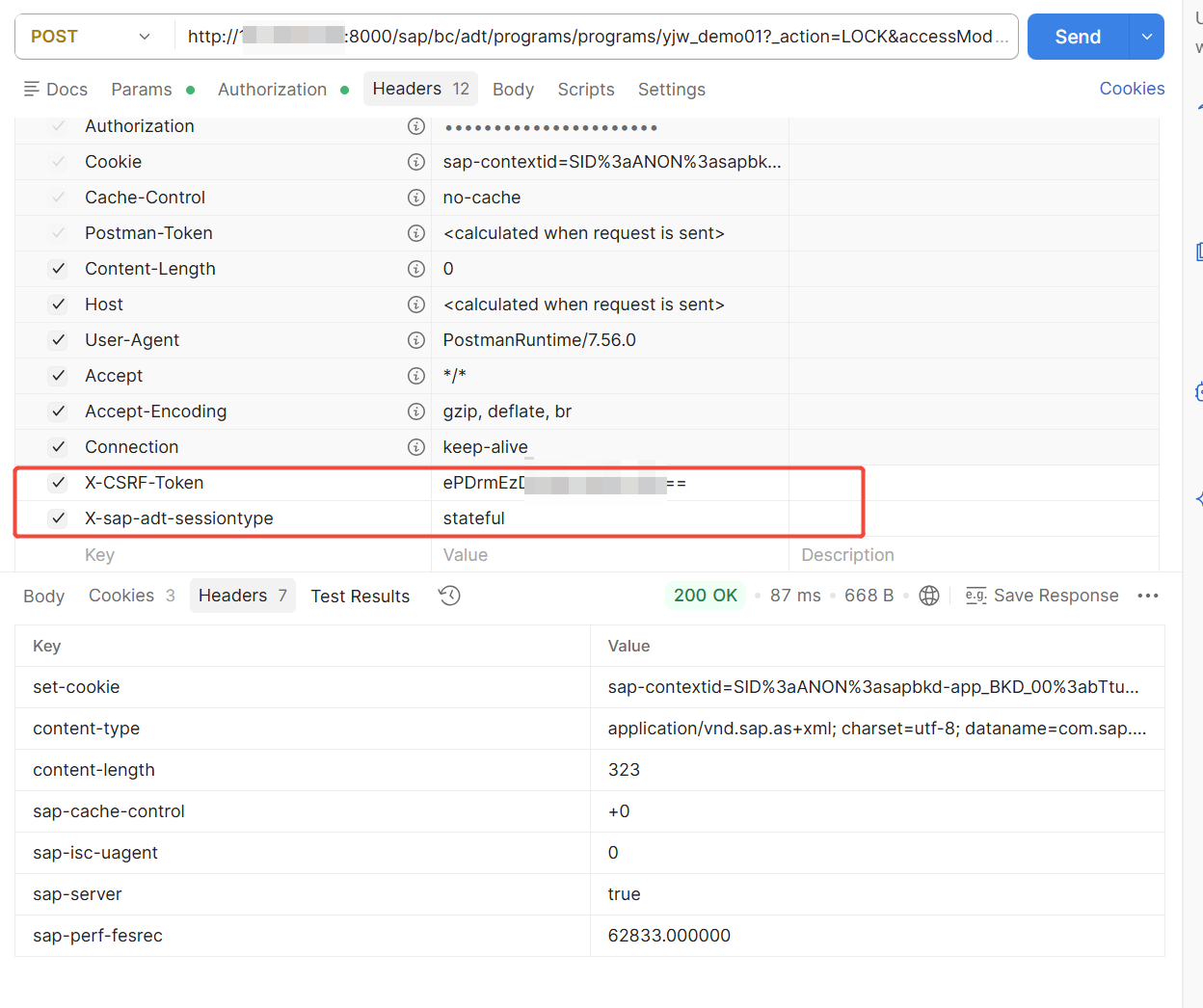Click the new header Description field
Image resolution: width=1203 pixels, height=1008 pixels.
tap(974, 555)
